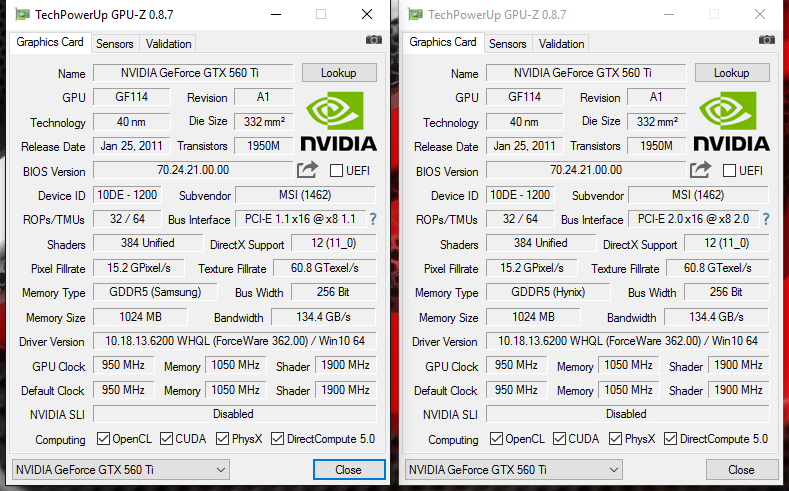This screenshot has height=491, width=789.
Task: Switch to Sensors tab in right window
Action: click(x=508, y=44)
